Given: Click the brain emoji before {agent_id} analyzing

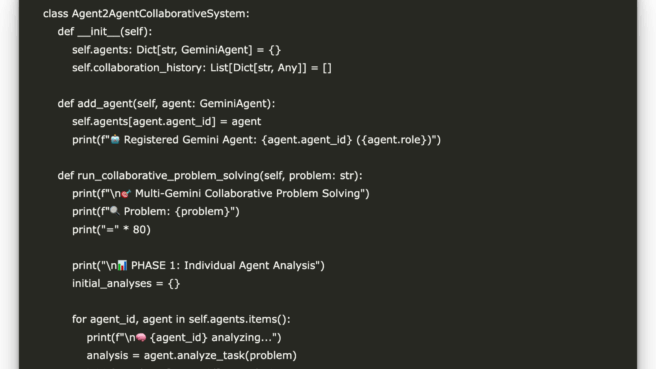Looking at the screenshot, I should [x=141, y=337].
